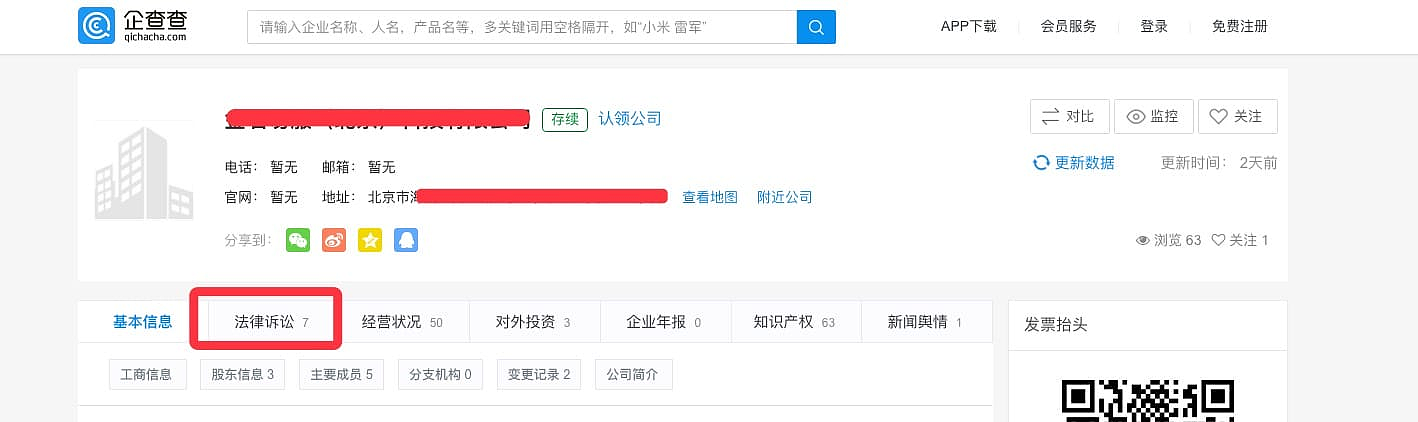1418x422 pixels.
Task: Jump to 变更记录 section
Action: tap(538, 375)
